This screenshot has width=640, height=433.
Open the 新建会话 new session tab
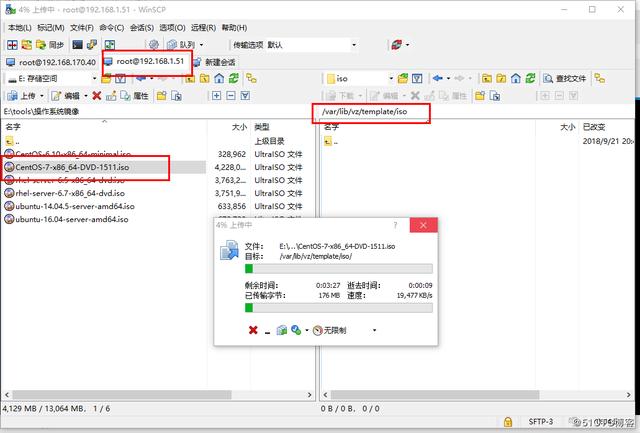click(x=215, y=62)
